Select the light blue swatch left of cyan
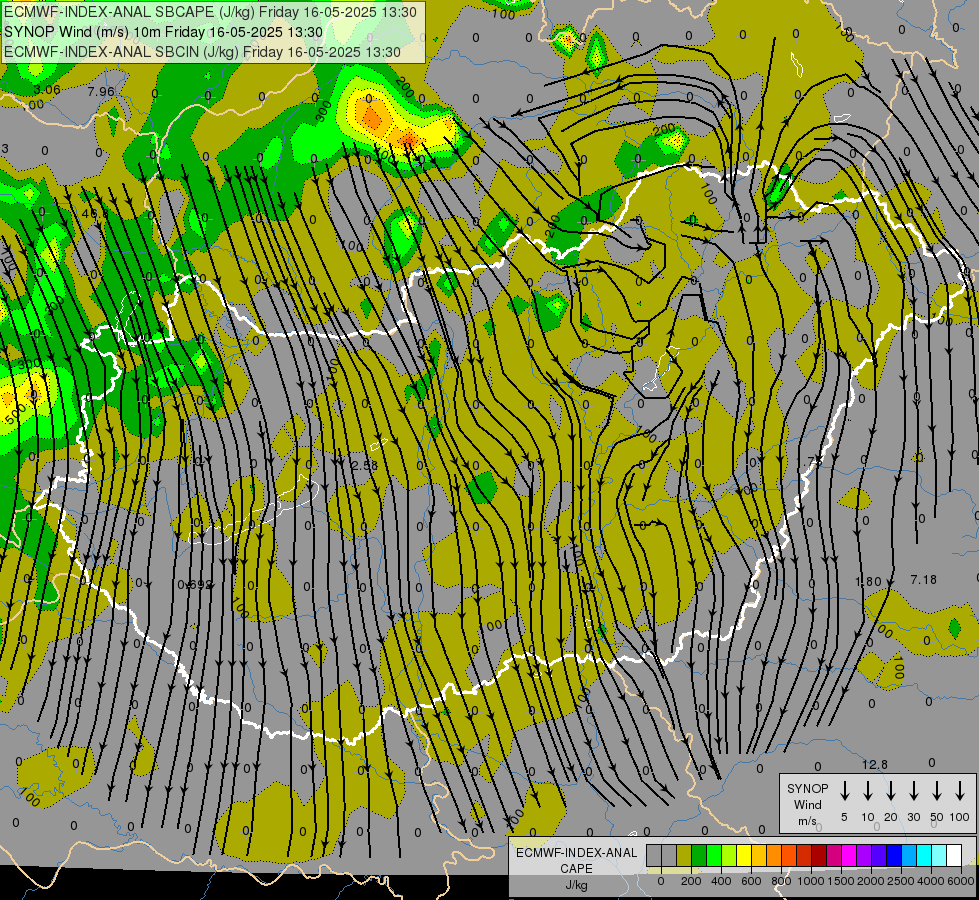 coord(909,855)
